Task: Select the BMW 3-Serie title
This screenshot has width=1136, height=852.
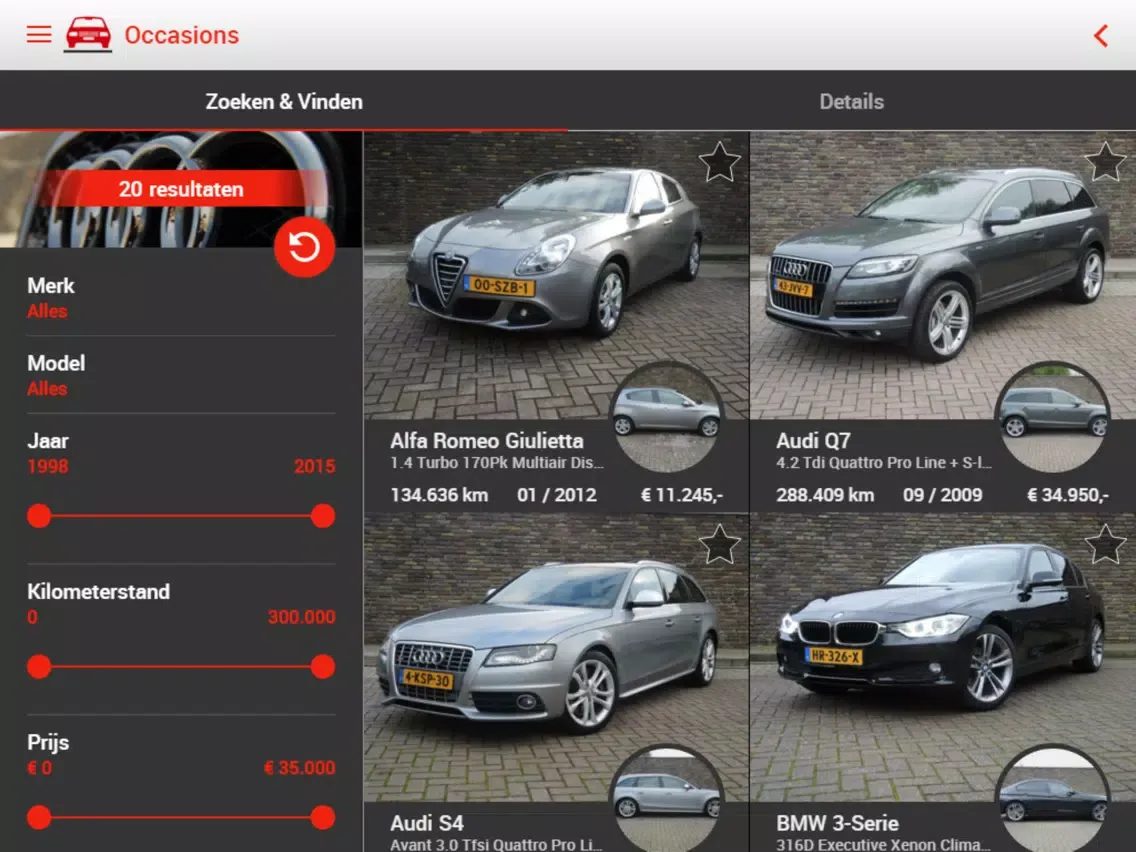Action: (x=837, y=823)
